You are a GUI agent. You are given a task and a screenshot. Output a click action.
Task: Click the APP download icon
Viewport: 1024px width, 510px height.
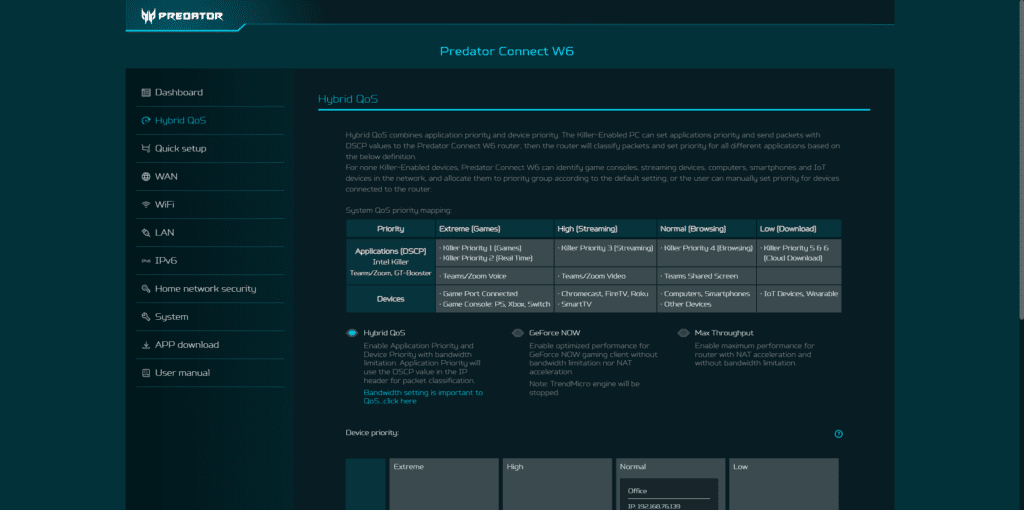coord(146,345)
